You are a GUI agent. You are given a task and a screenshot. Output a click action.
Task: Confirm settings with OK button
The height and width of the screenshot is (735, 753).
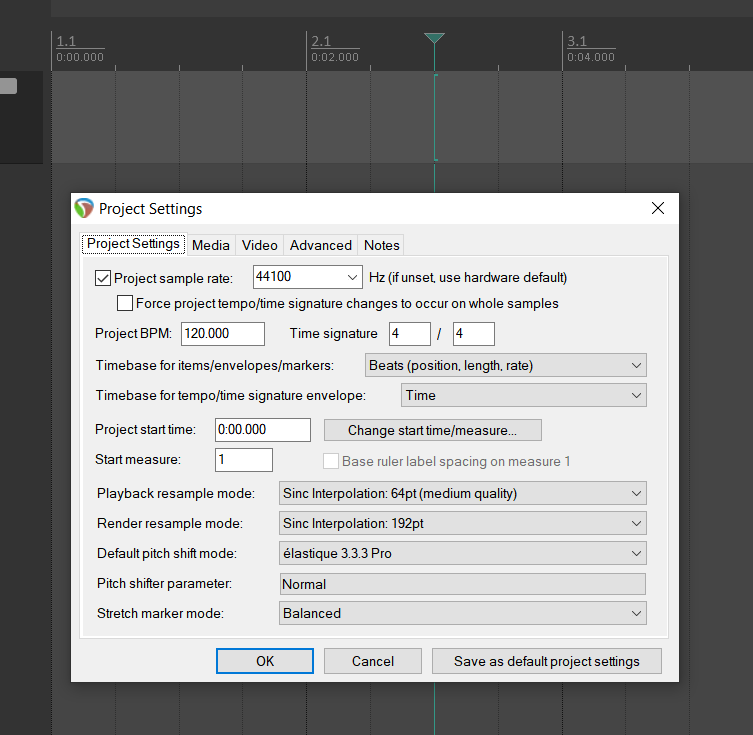265,661
